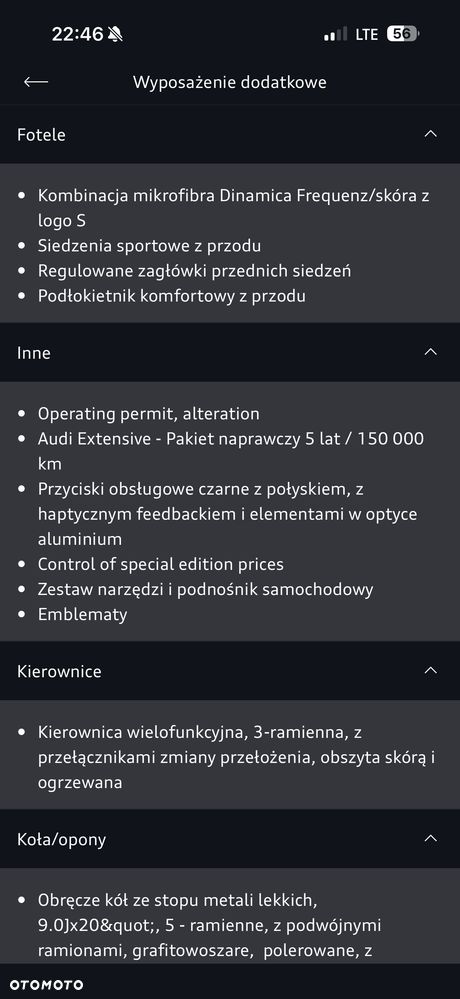Tap the battery indicator showing 56

(x=403, y=34)
